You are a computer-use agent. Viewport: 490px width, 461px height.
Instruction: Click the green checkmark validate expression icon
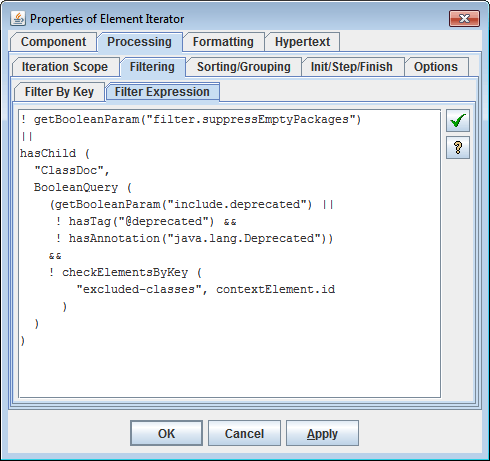[x=458, y=121]
